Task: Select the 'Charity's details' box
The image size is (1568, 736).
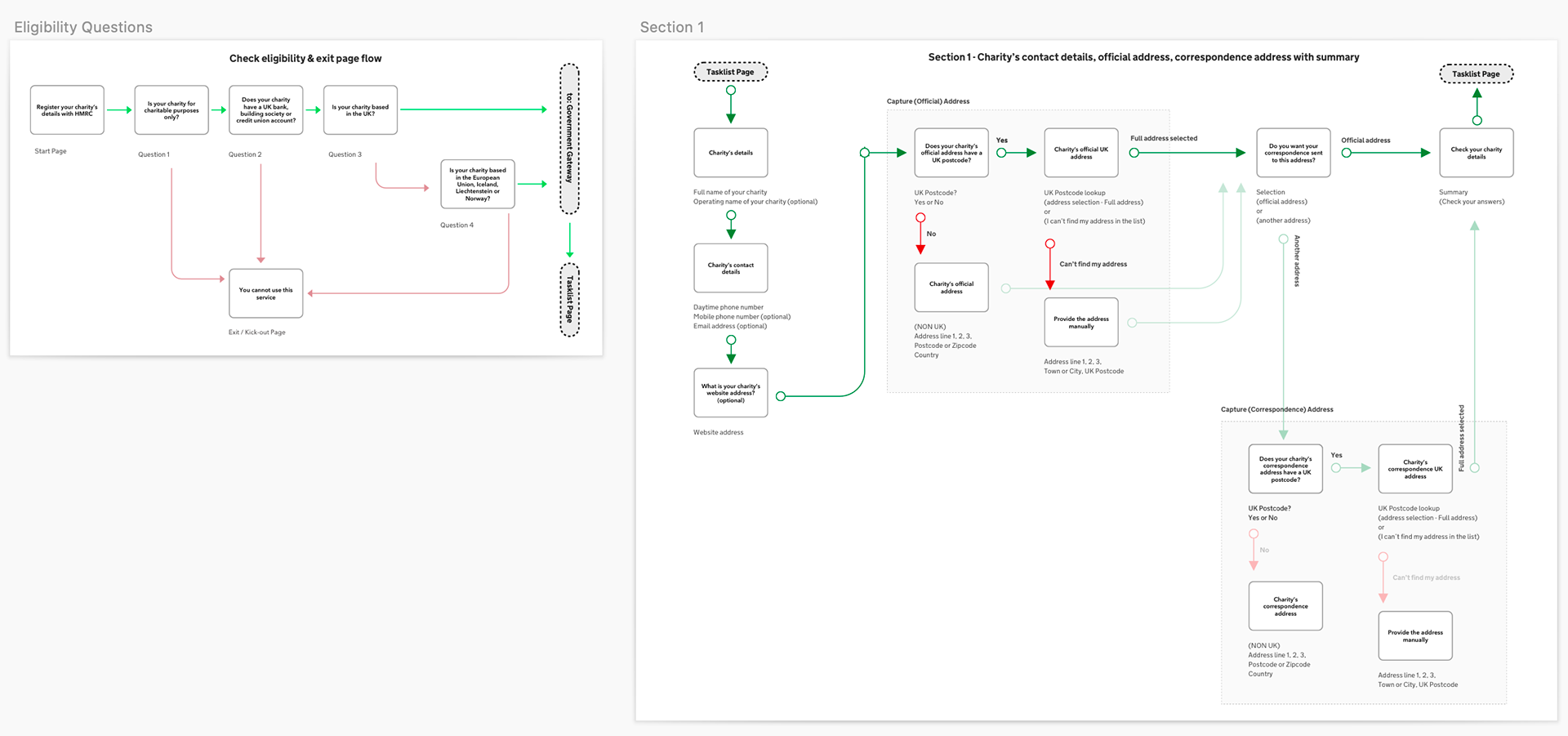Action: click(x=731, y=153)
